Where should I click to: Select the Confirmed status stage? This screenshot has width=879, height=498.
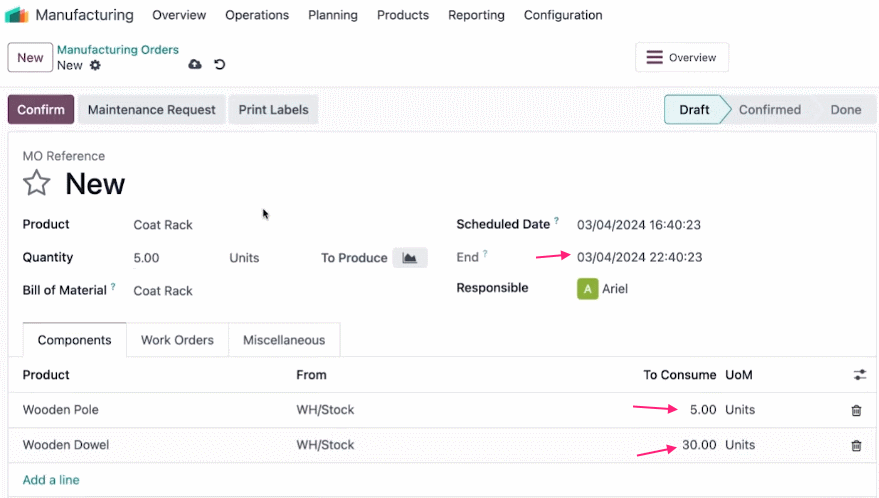[769, 109]
